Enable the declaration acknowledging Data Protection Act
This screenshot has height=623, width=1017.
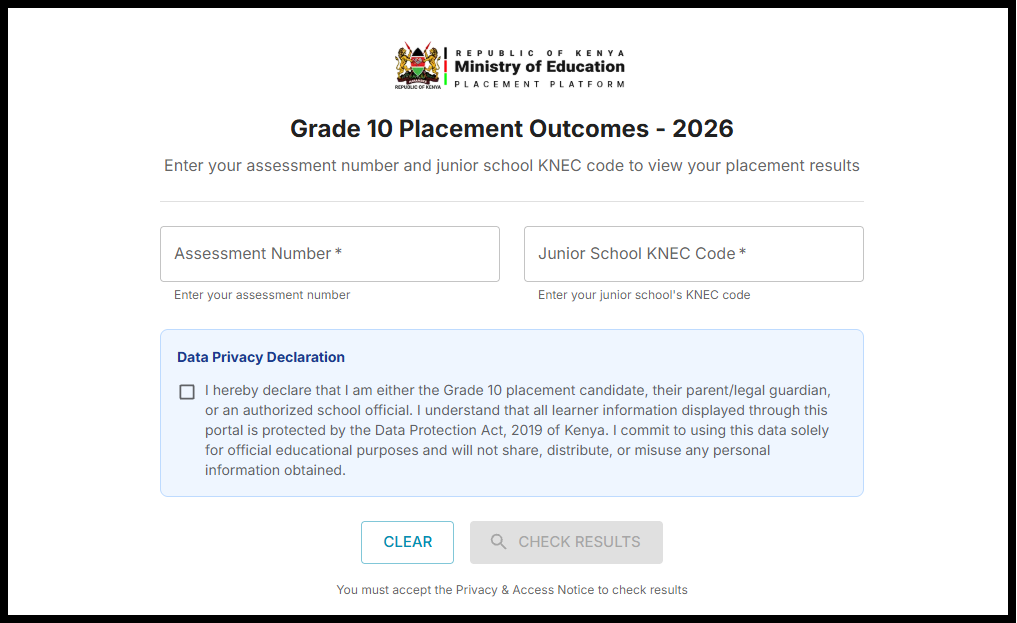tap(186, 392)
